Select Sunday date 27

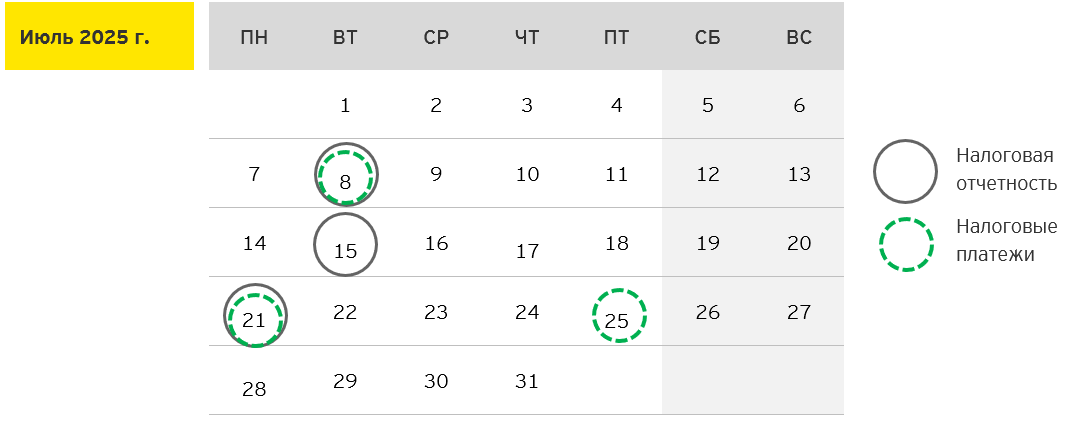[799, 312]
